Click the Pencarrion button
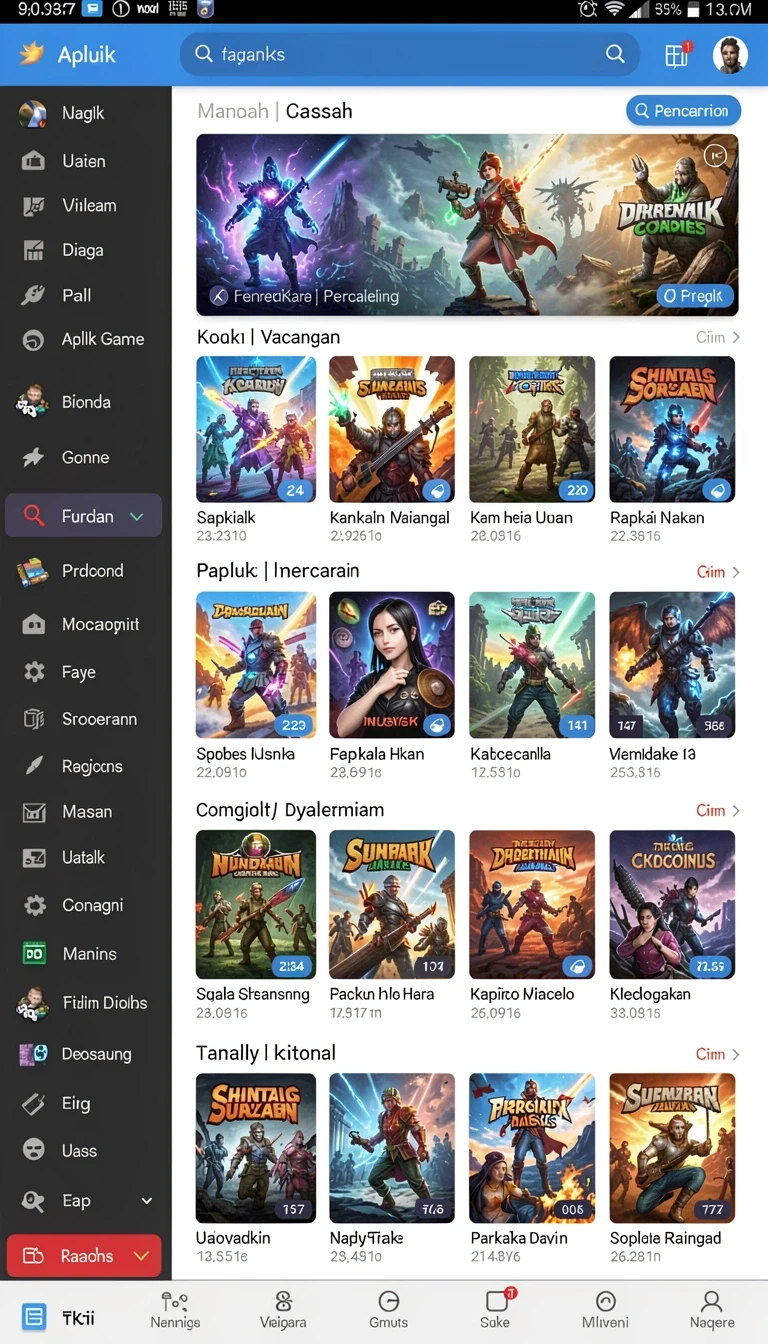768x1344 pixels. [x=684, y=111]
